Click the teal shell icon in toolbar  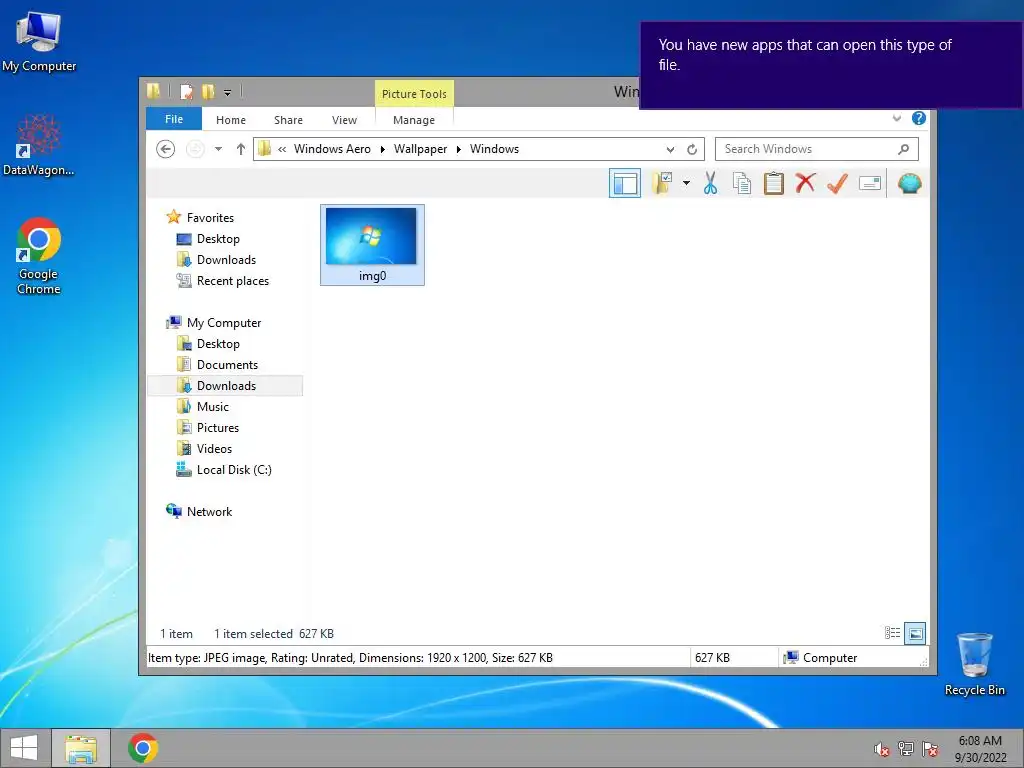(x=910, y=184)
